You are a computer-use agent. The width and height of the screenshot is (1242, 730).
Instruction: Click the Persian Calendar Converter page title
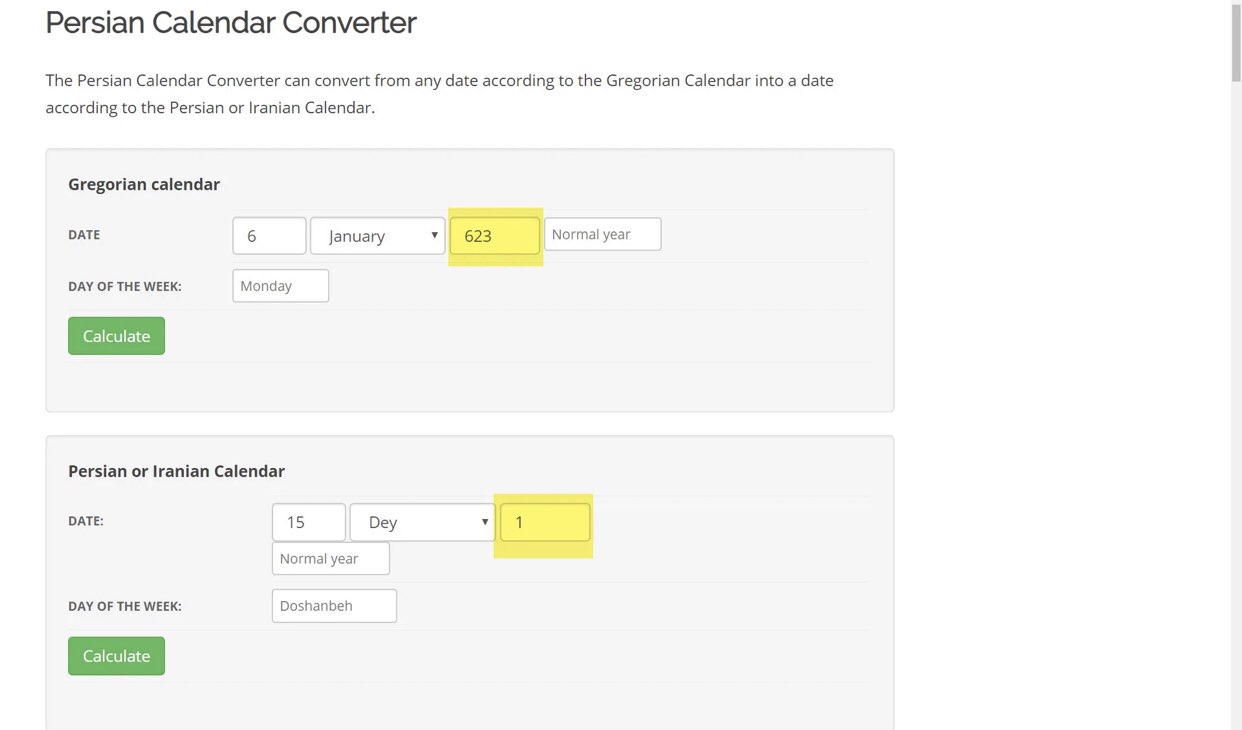[231, 23]
